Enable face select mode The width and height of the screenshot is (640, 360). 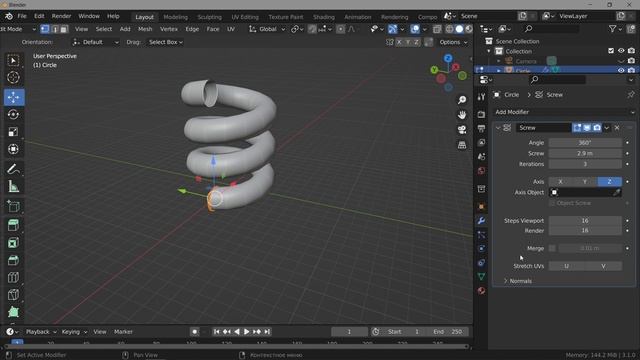(x=64, y=29)
